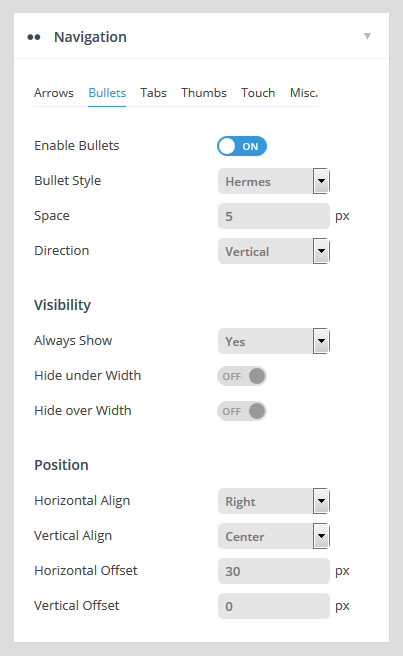Switch to the Misc. tab
The image size is (403, 656).
(x=304, y=93)
